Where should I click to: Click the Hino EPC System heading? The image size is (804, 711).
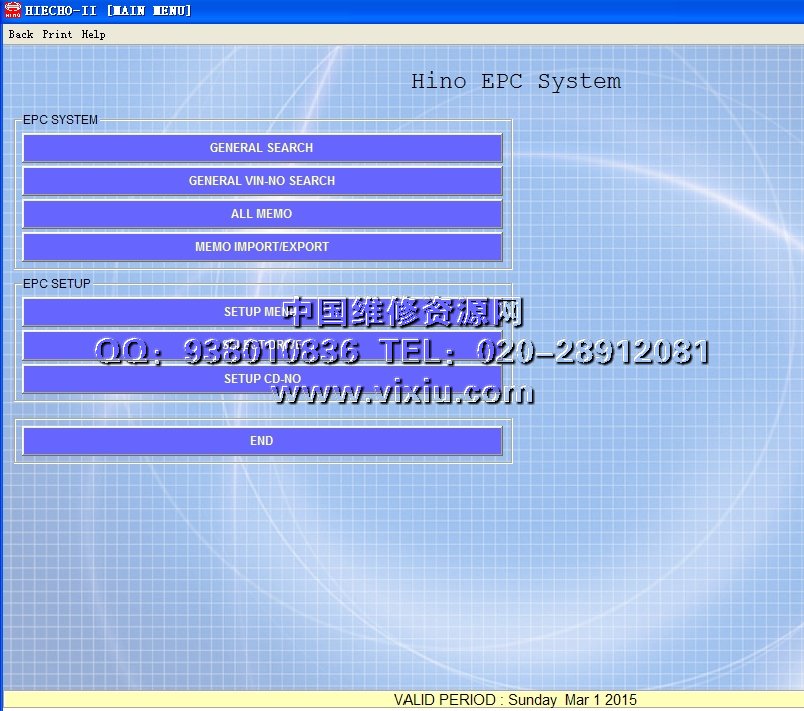coord(515,82)
